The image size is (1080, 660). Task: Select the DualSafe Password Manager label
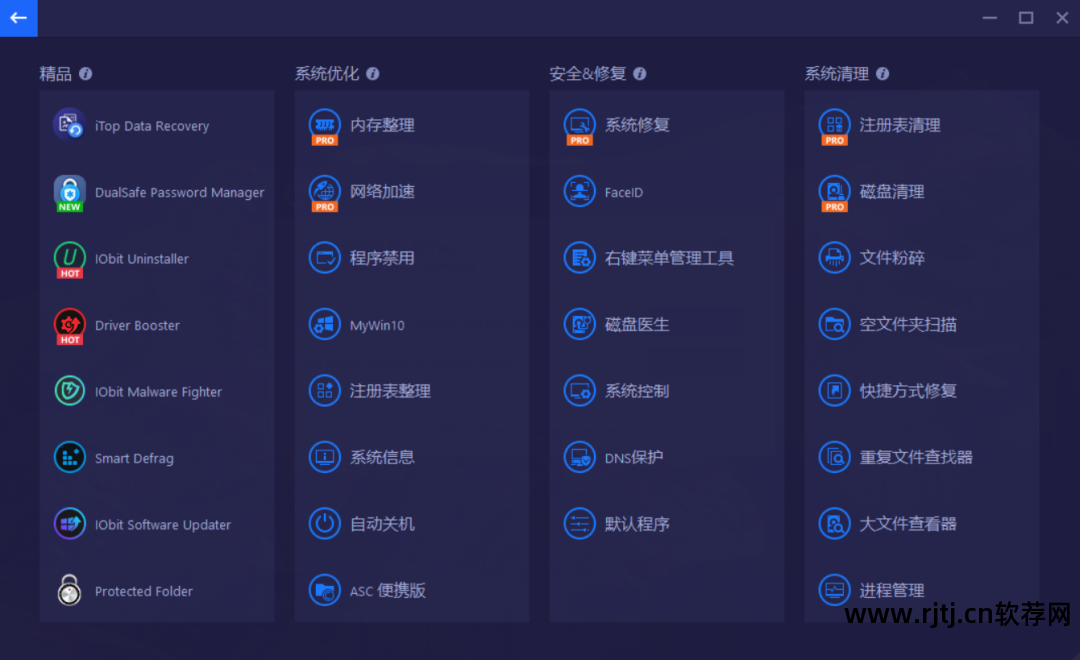tap(179, 193)
